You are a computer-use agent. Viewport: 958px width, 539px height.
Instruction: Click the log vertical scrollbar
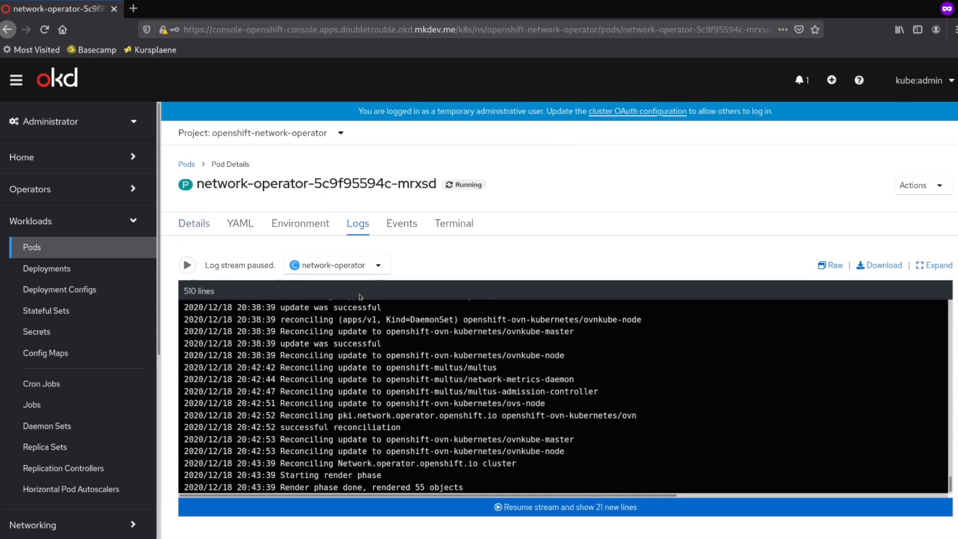pyautogui.click(x=950, y=483)
